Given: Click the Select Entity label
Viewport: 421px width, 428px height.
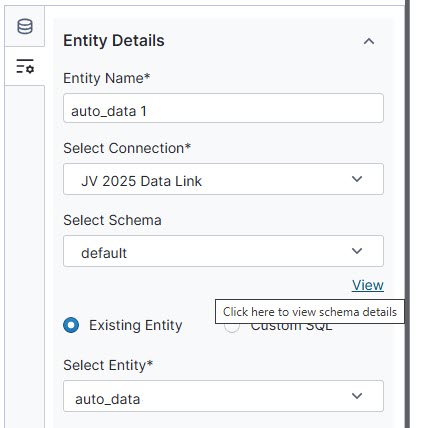Looking at the screenshot, I should [x=108, y=365].
